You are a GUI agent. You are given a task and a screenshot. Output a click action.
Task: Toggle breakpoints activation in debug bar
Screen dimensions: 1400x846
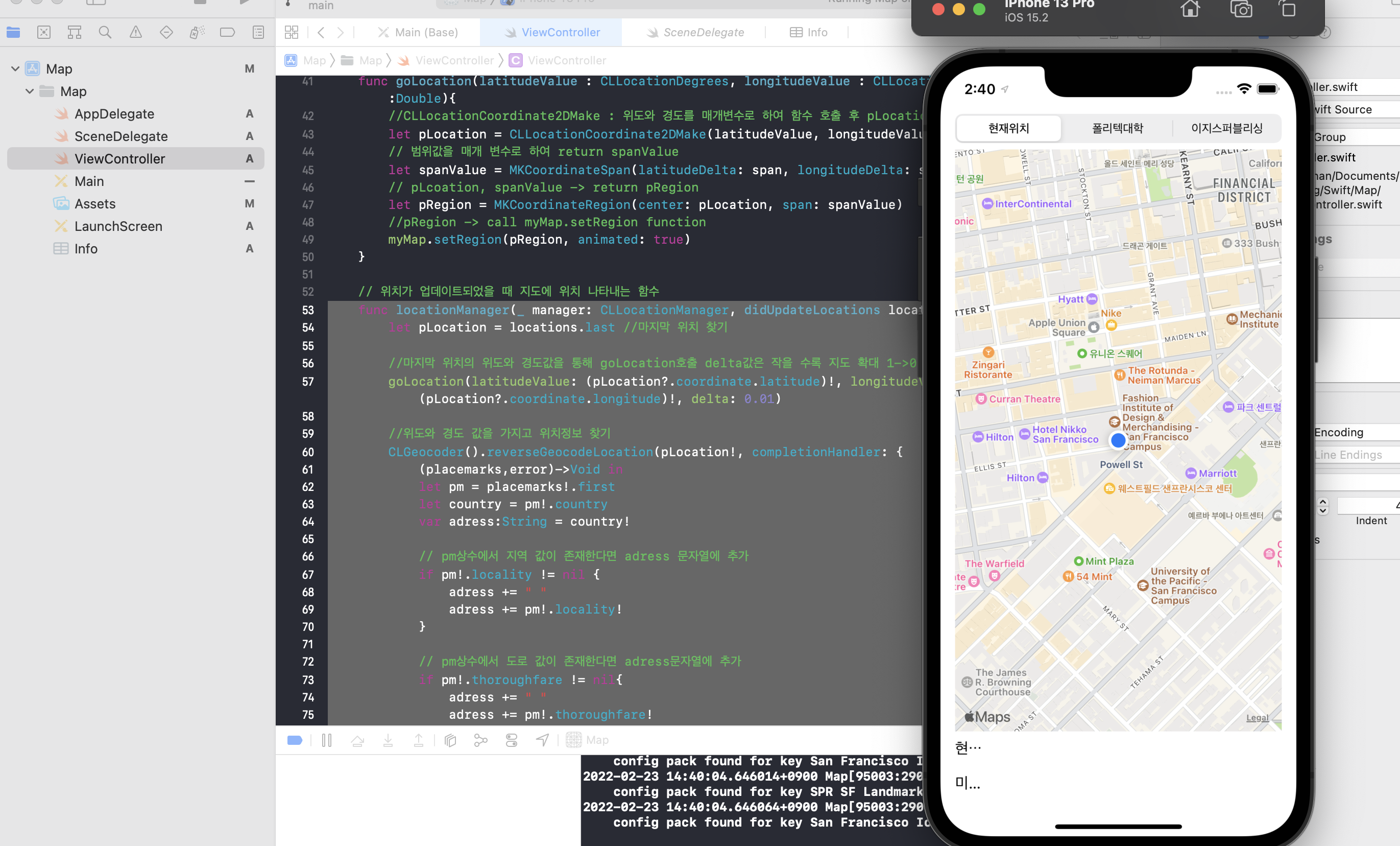tap(295, 740)
